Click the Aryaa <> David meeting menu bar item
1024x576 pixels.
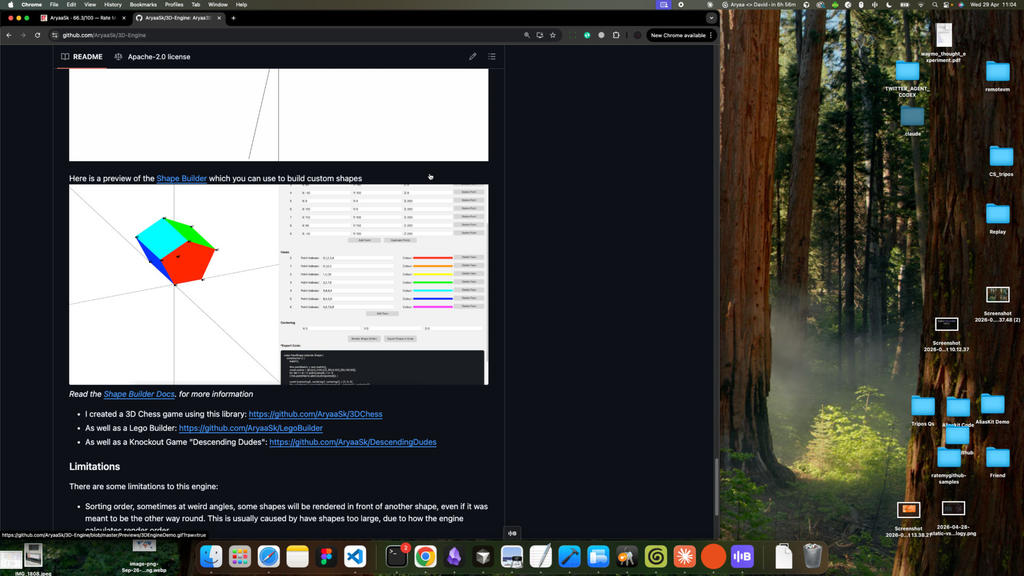coord(759,5)
